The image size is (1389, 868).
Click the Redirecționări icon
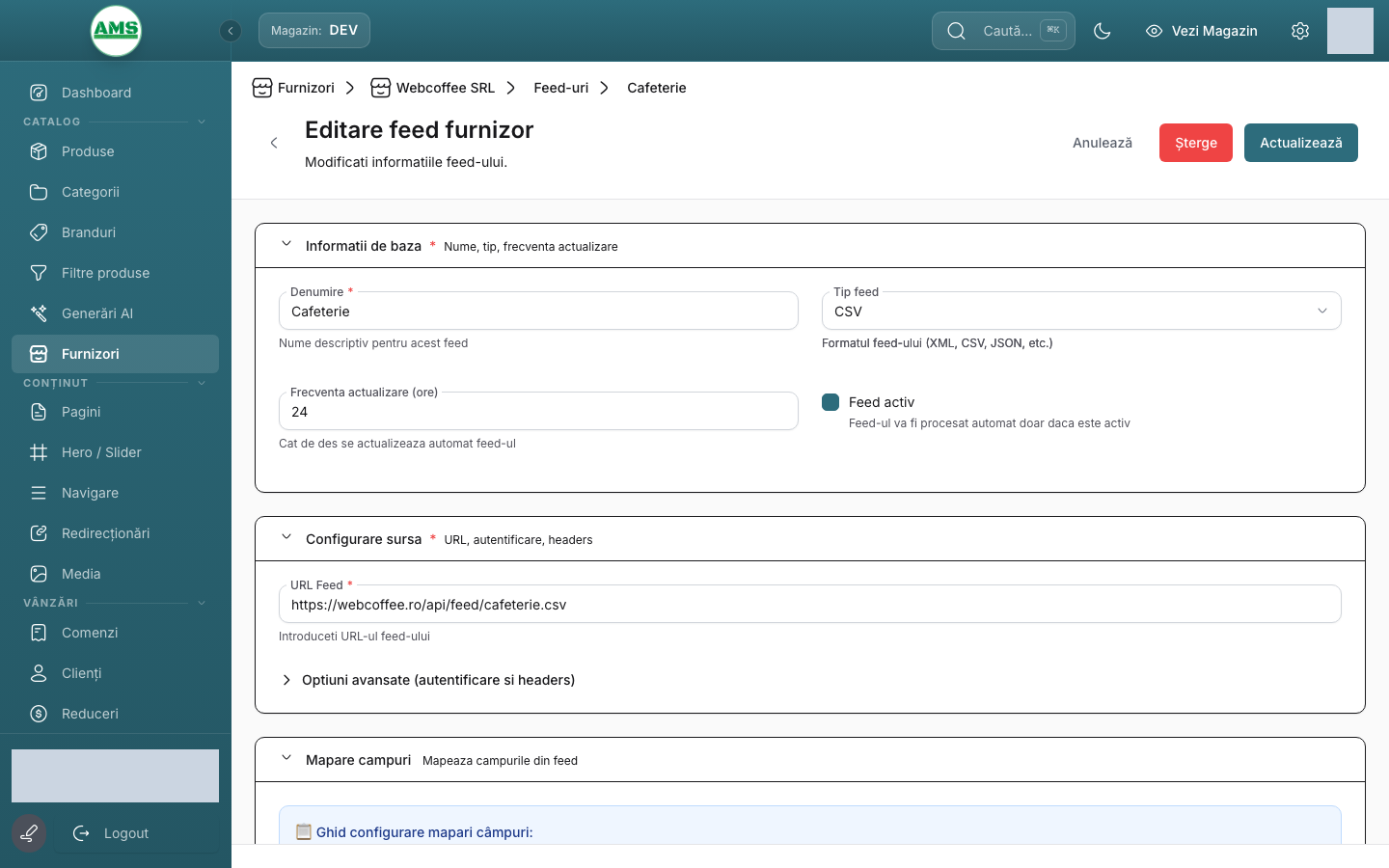click(39, 533)
